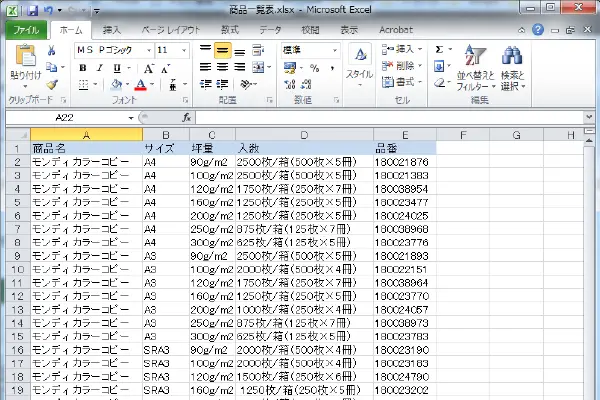Open Excel Help question mark
The image size is (600, 400).
[x=538, y=30]
